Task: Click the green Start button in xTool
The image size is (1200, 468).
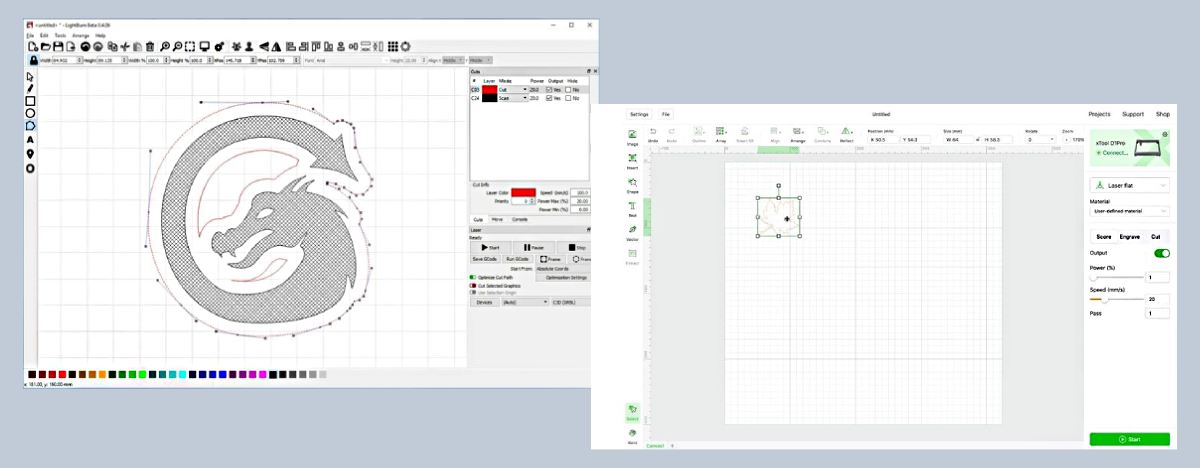Action: pos(1129,439)
